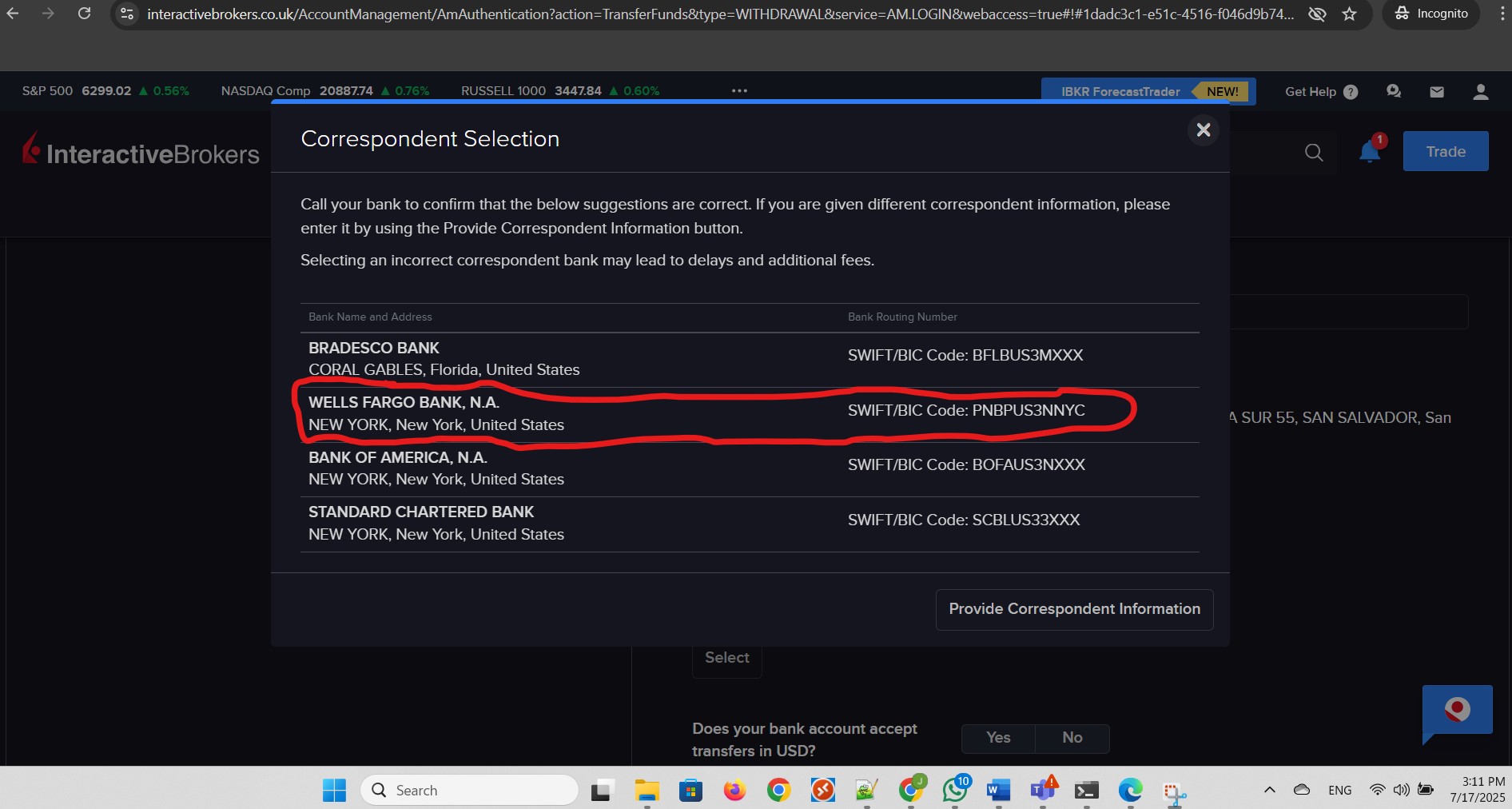Click the OneDrive cloud tray icon
1512x809 pixels.
point(1302,790)
